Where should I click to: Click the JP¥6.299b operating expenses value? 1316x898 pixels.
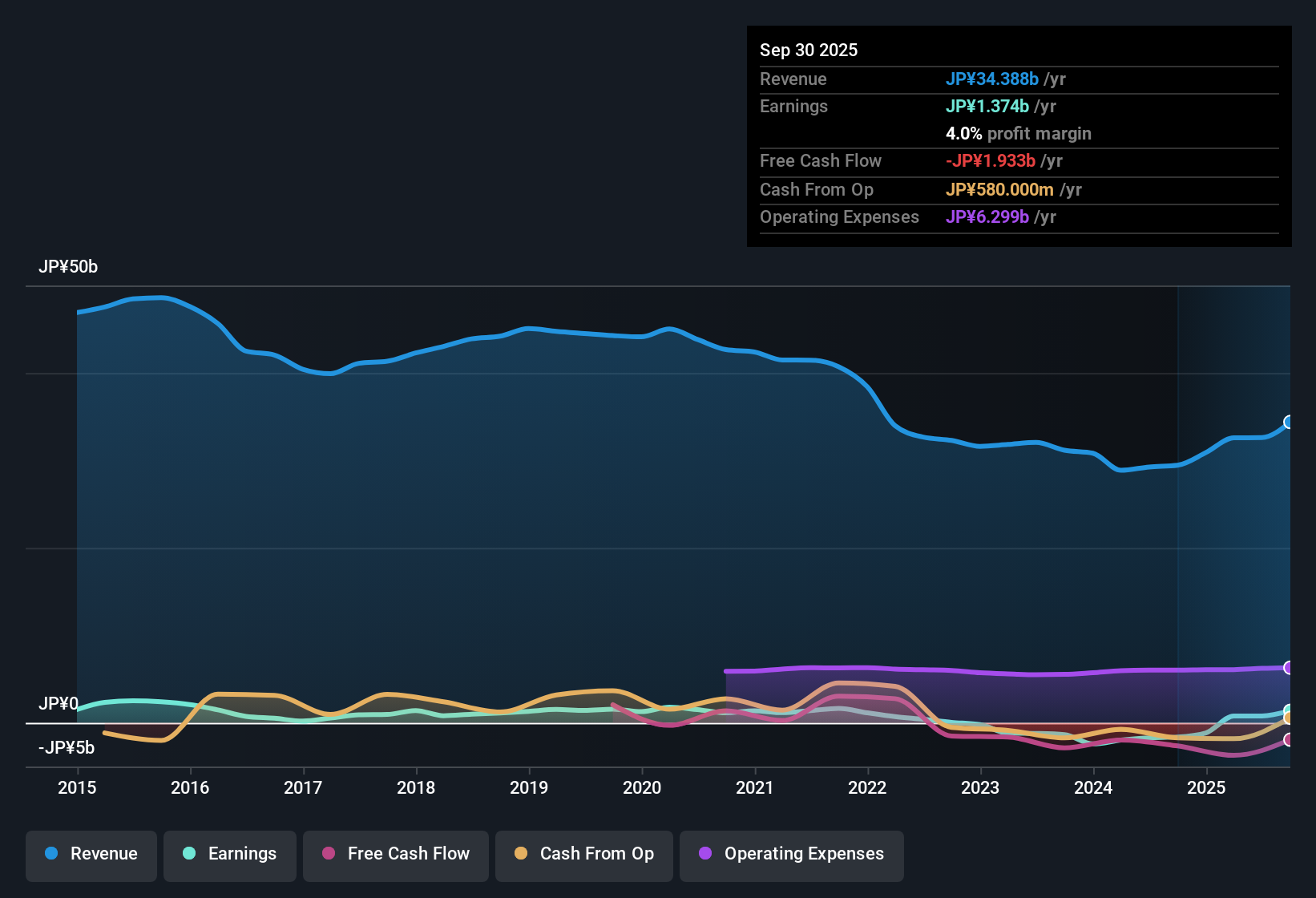[987, 216]
